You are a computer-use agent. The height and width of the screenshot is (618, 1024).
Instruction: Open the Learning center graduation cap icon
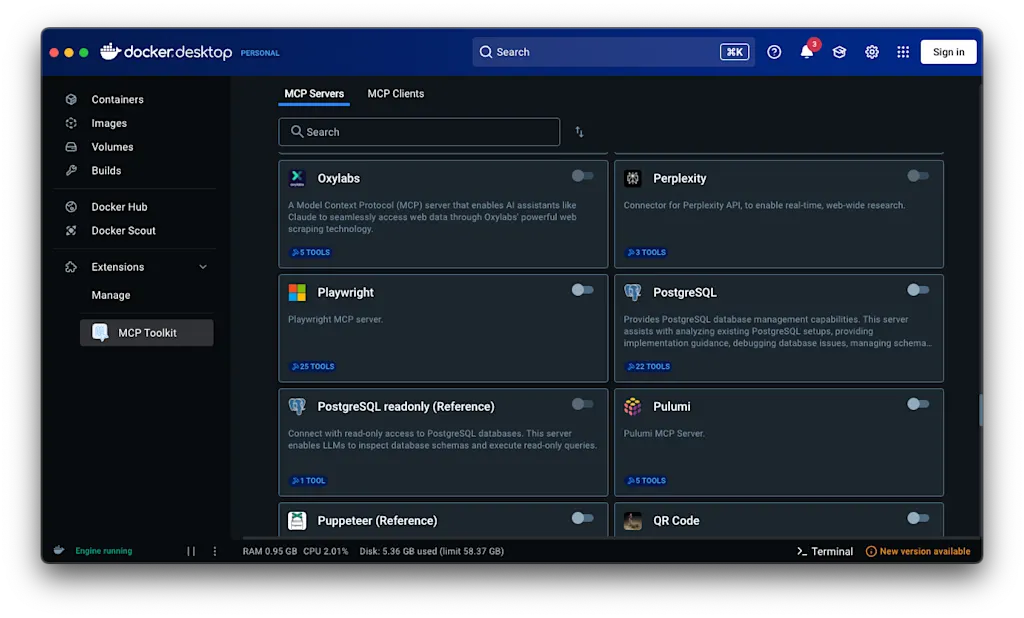tap(839, 52)
